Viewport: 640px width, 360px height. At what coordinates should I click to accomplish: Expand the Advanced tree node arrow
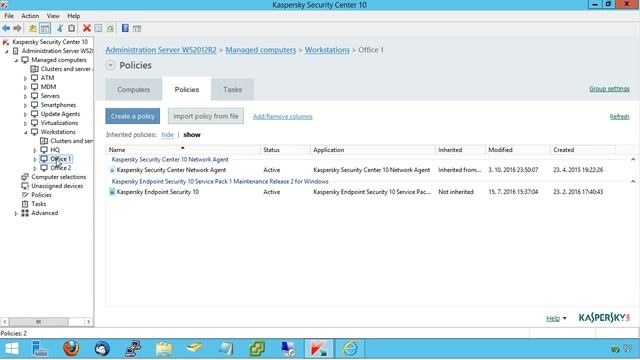coord(16,213)
